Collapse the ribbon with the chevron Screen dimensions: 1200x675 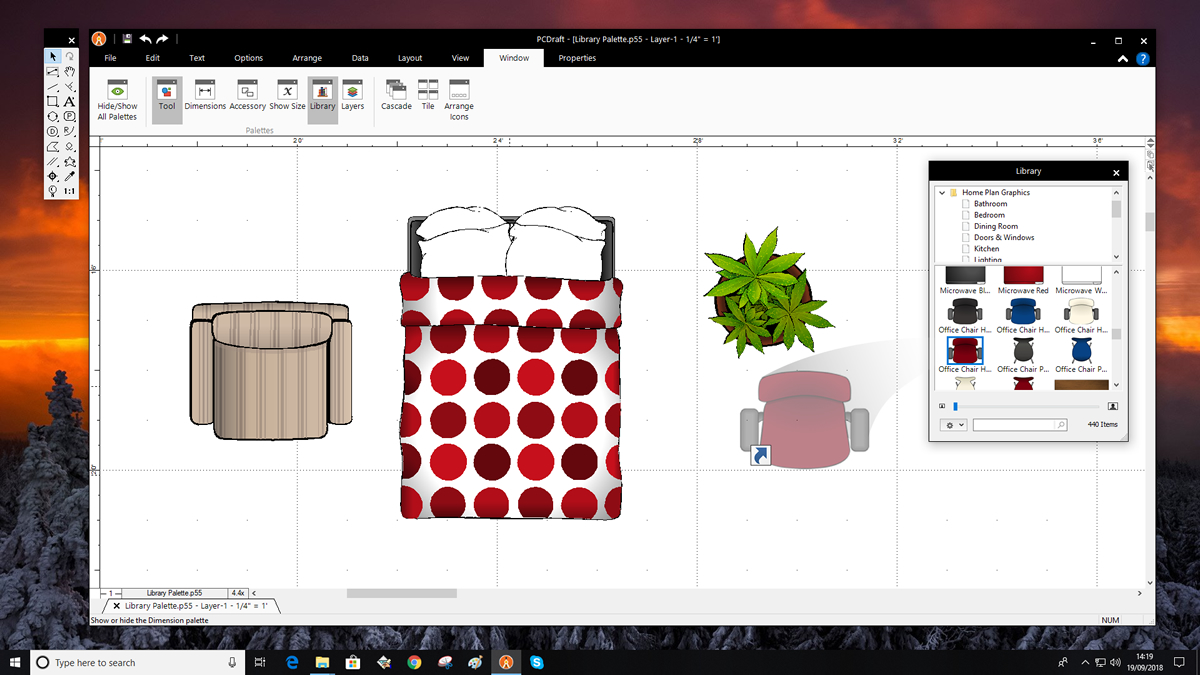click(x=1124, y=59)
